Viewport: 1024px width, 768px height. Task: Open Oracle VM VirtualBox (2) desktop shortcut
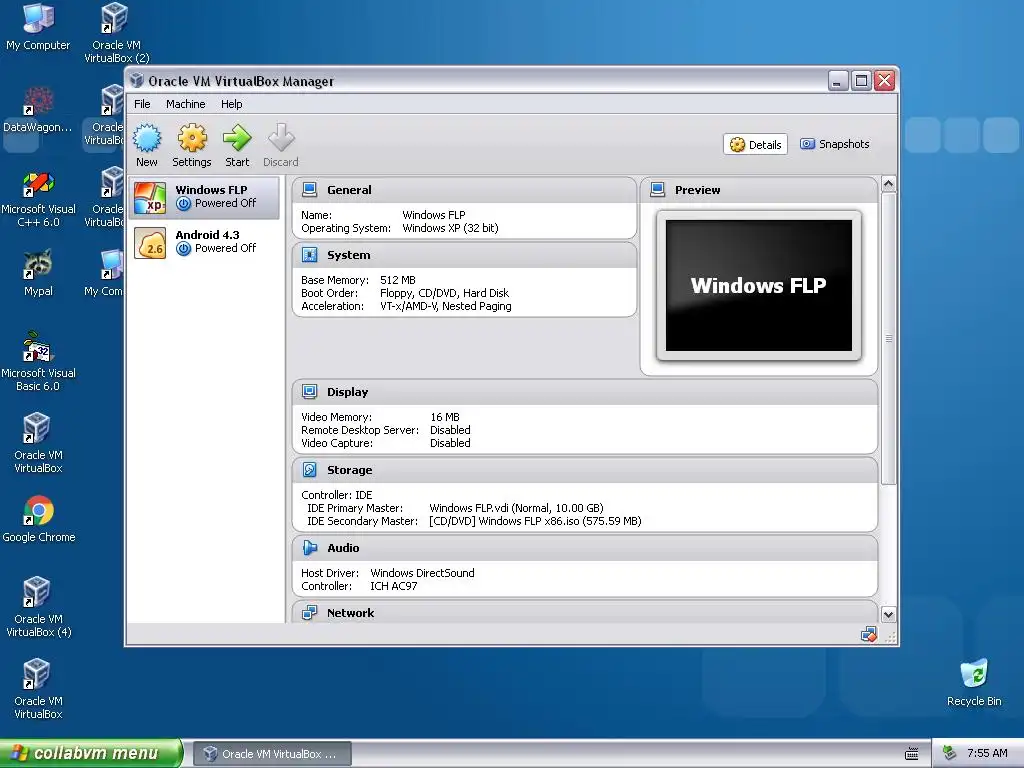pyautogui.click(x=116, y=33)
